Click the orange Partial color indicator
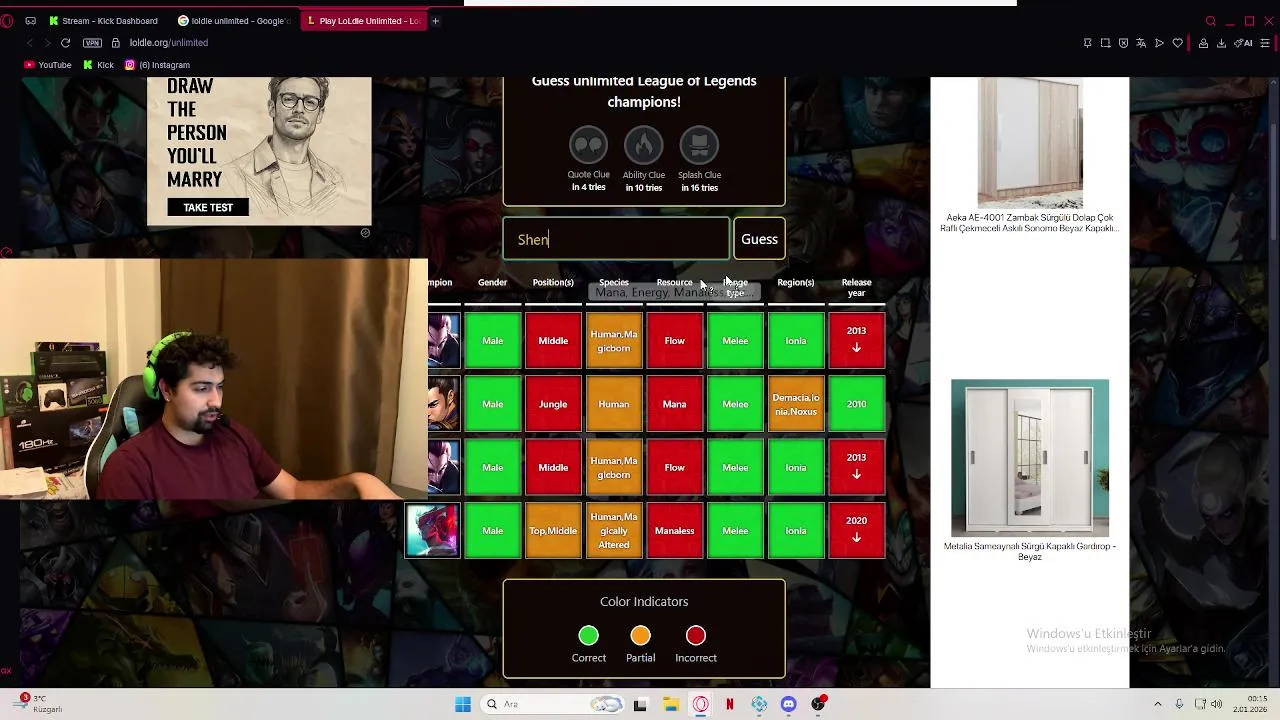The width and height of the screenshot is (1280, 720). tap(640, 636)
